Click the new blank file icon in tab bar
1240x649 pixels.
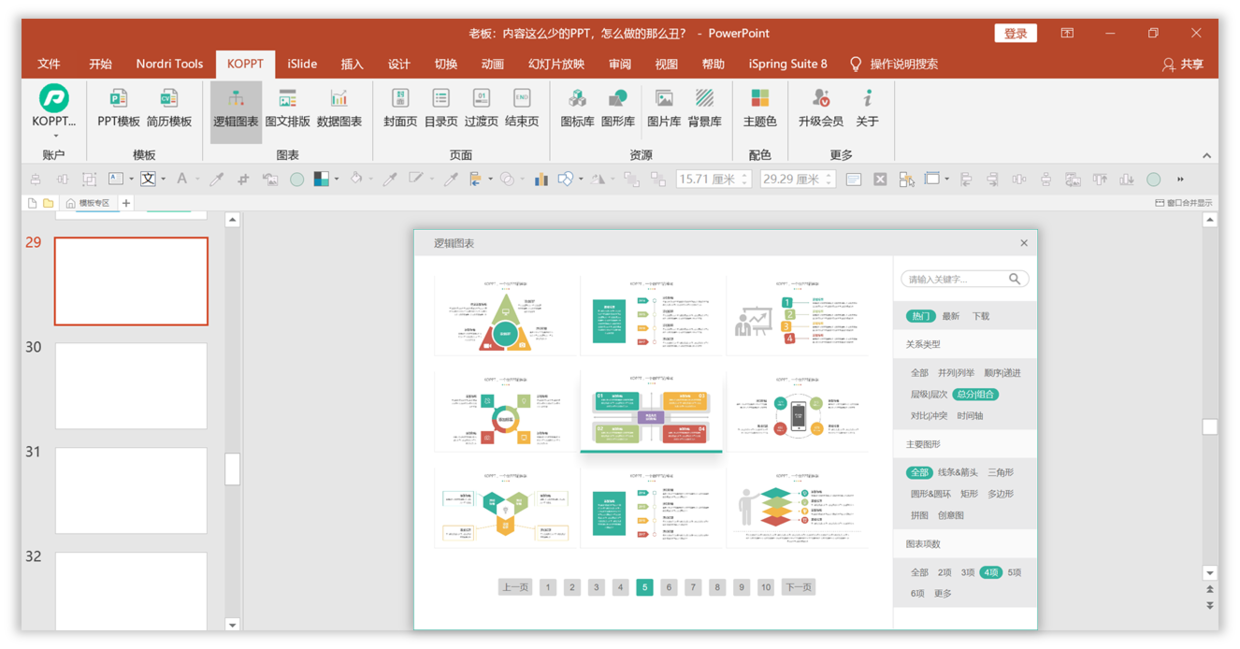32,203
